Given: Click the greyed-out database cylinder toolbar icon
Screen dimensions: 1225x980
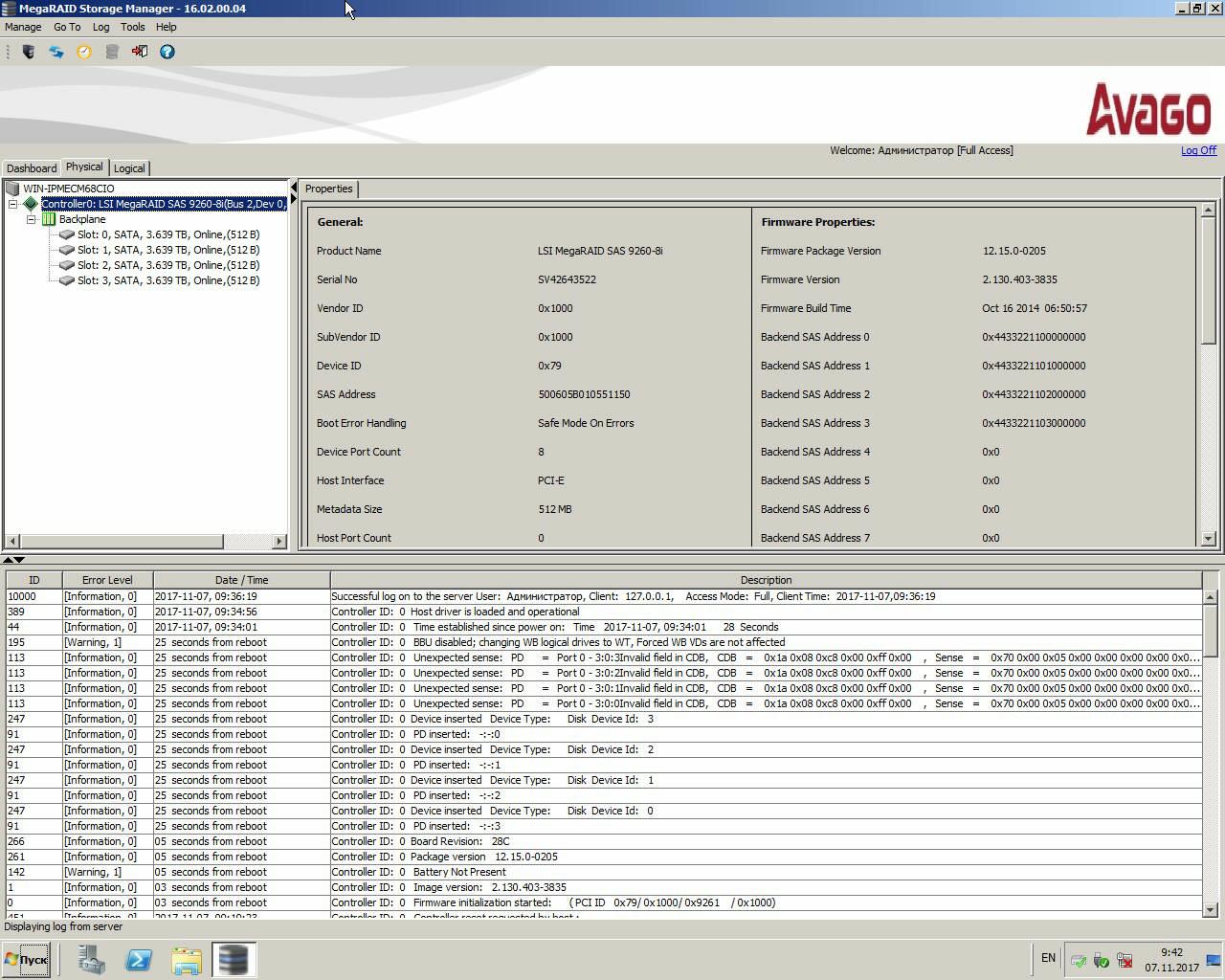Looking at the screenshot, I should [x=112, y=52].
